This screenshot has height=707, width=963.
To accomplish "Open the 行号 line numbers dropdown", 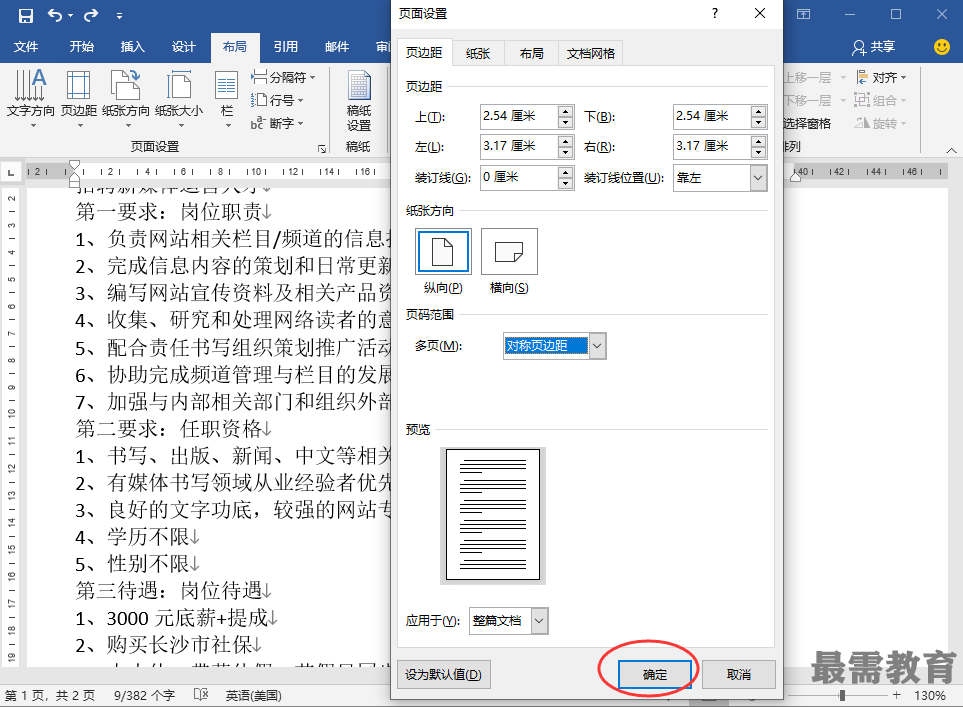I will coord(277,100).
